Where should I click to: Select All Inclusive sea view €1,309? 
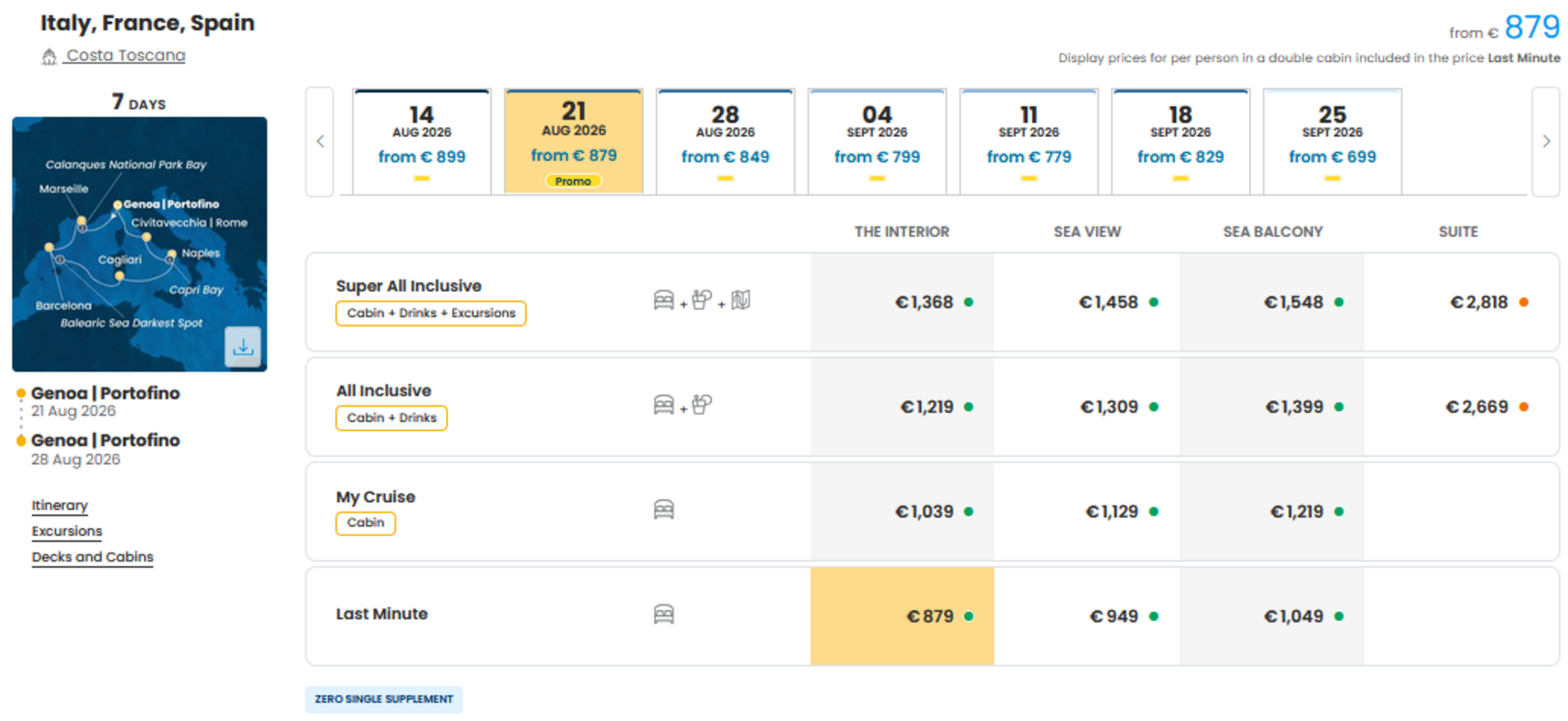pyautogui.click(x=1087, y=406)
